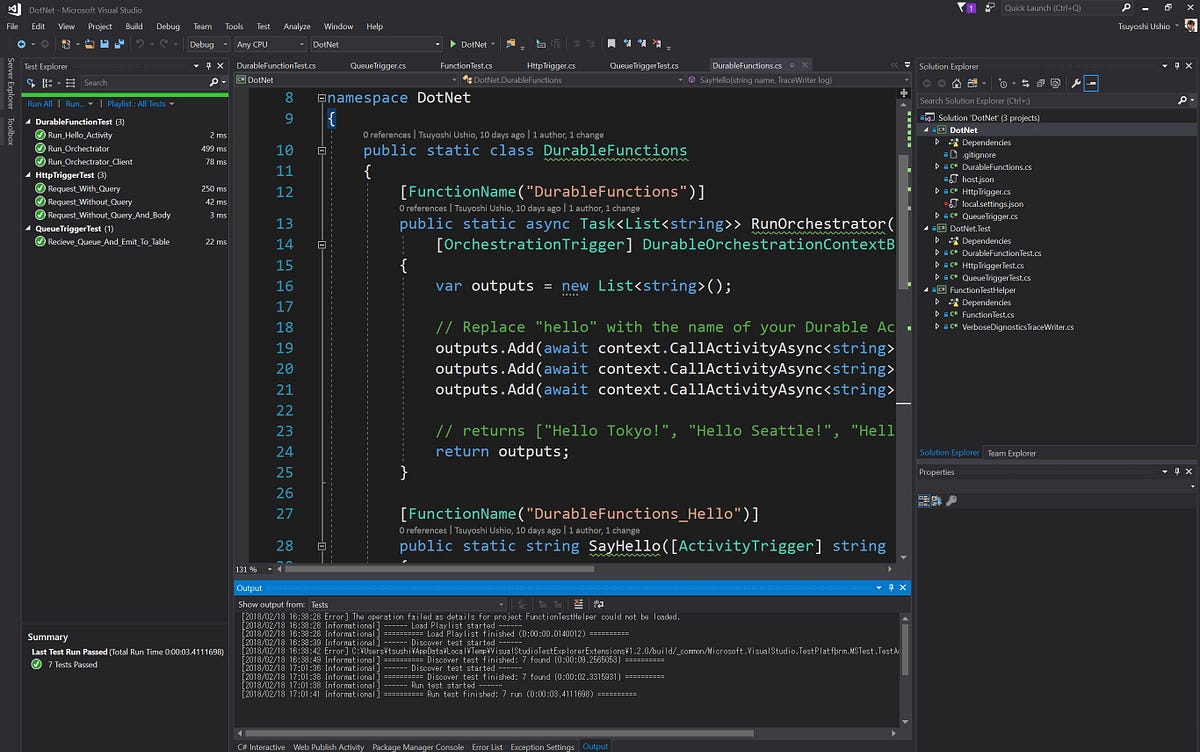Screen dimensions: 1200x752
Task: Toggle the Preview Selected Items button
Action: (x=1091, y=84)
